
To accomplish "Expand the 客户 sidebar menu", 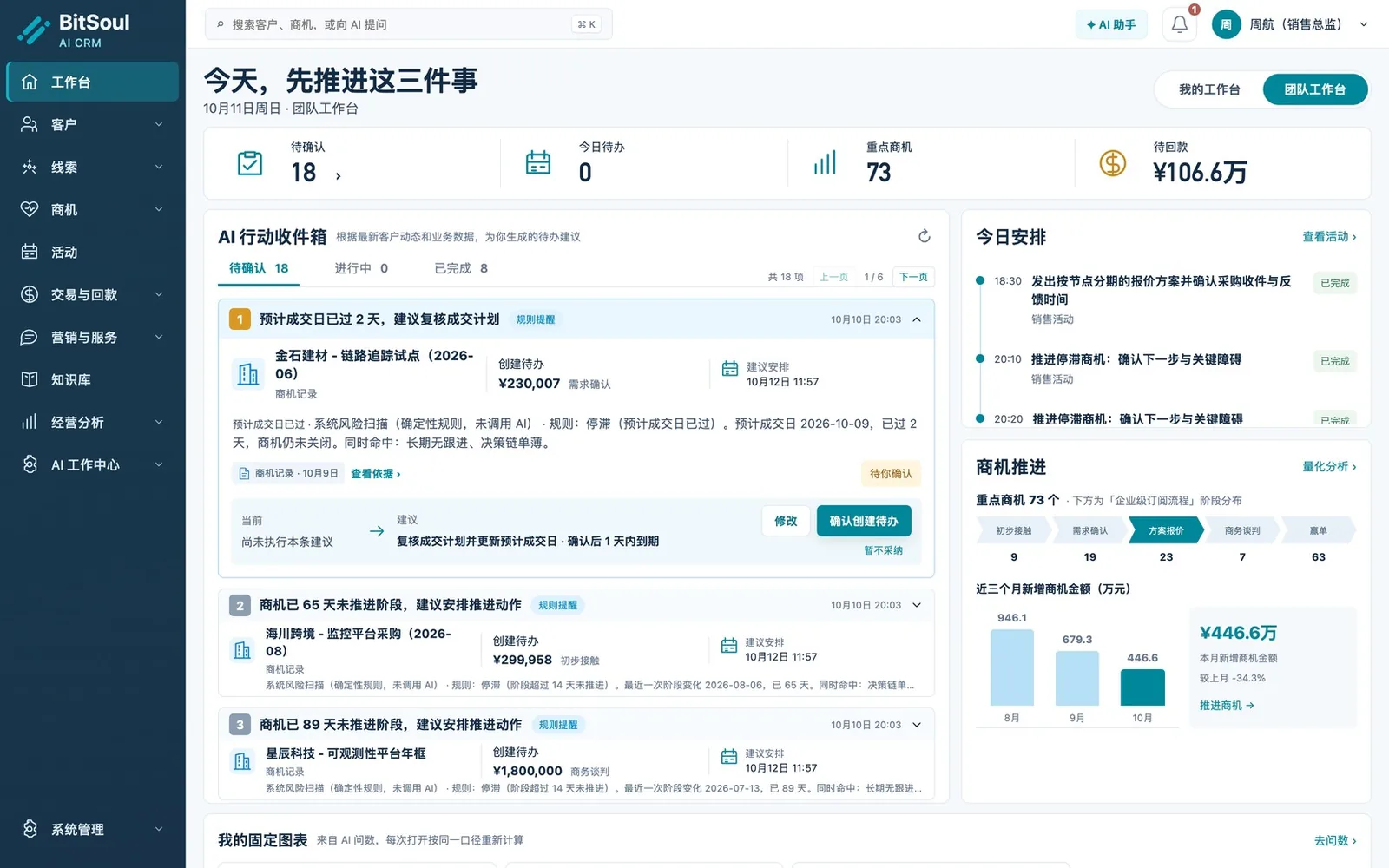I will [x=92, y=124].
